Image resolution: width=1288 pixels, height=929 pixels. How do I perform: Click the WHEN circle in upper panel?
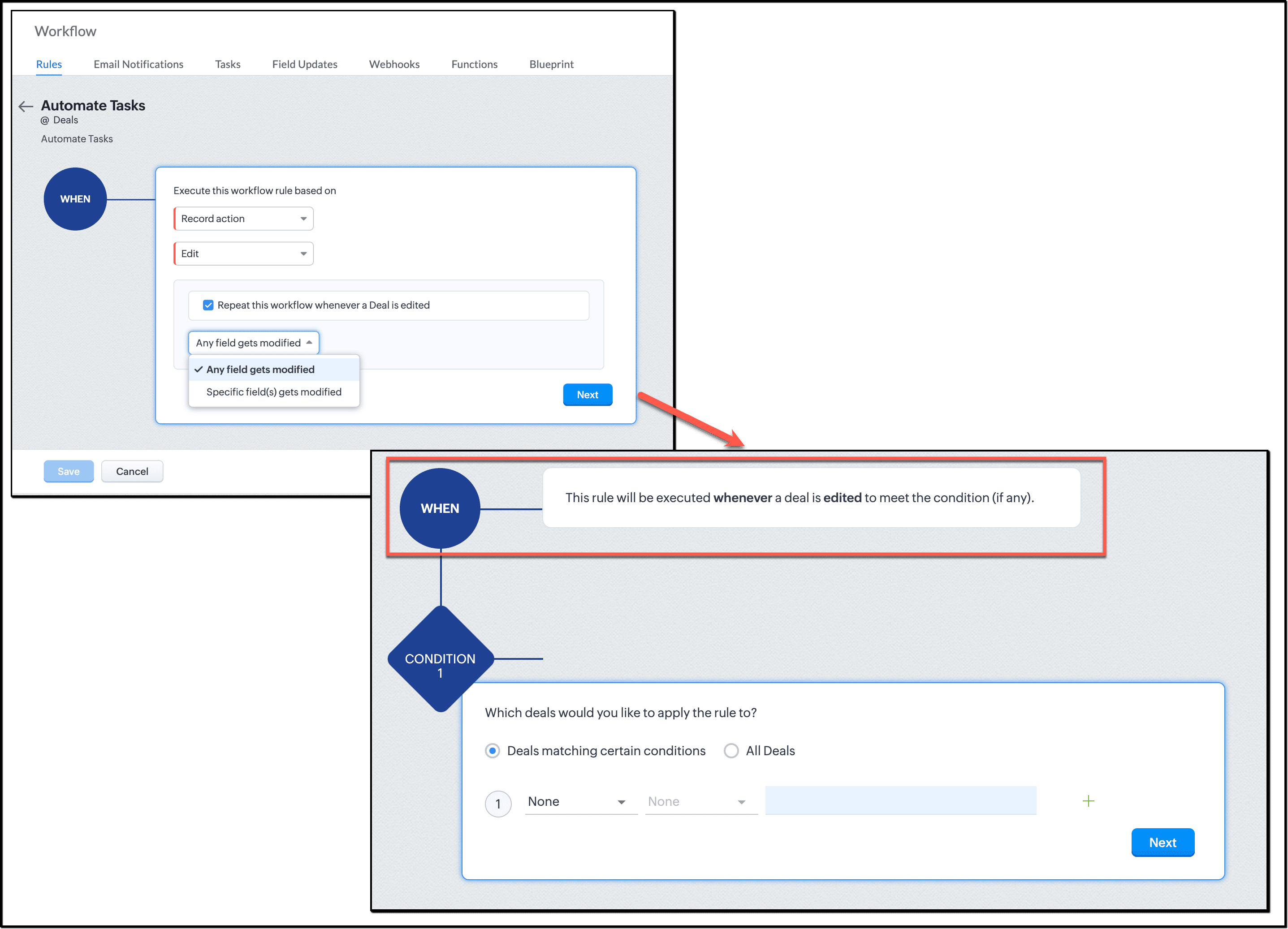(x=75, y=199)
